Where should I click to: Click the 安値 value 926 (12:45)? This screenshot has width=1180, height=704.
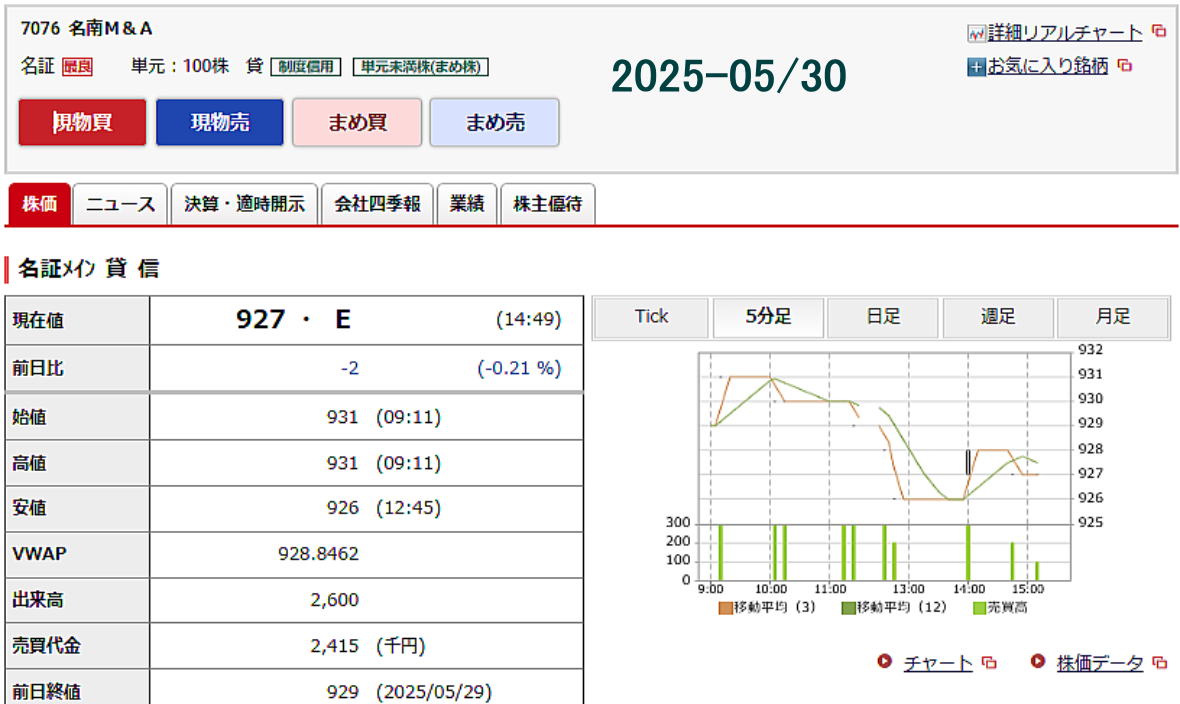point(384,508)
